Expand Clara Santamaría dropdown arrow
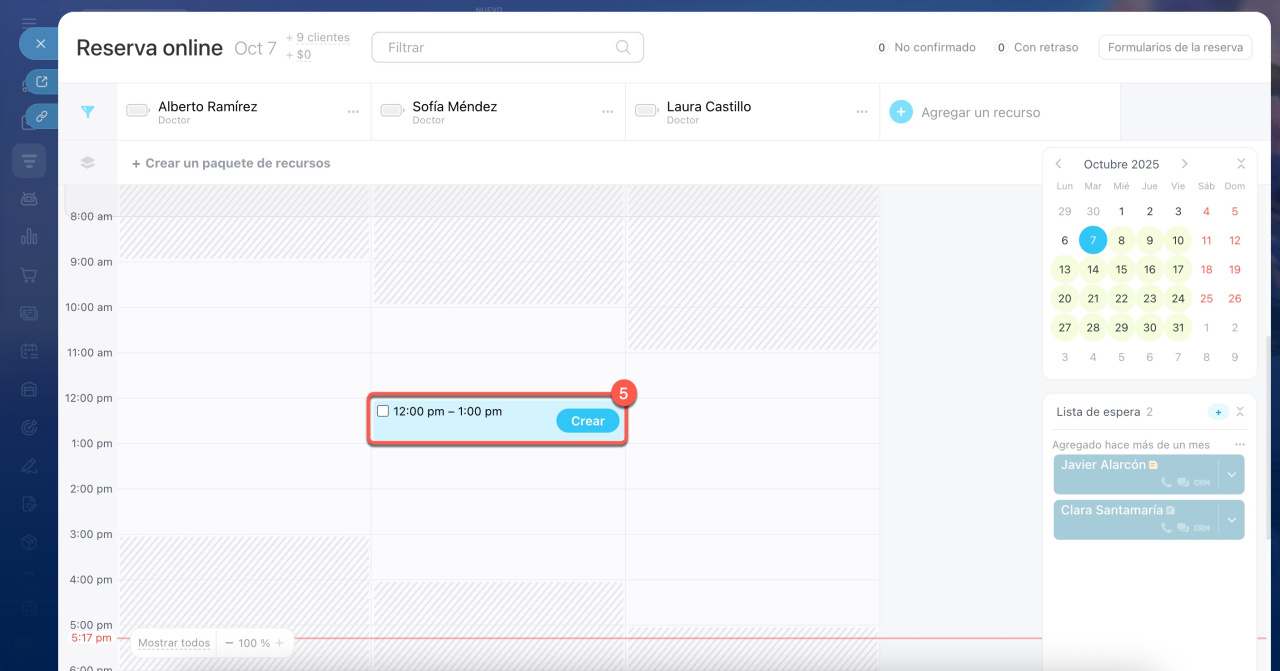The image size is (1280, 671). [x=1231, y=520]
